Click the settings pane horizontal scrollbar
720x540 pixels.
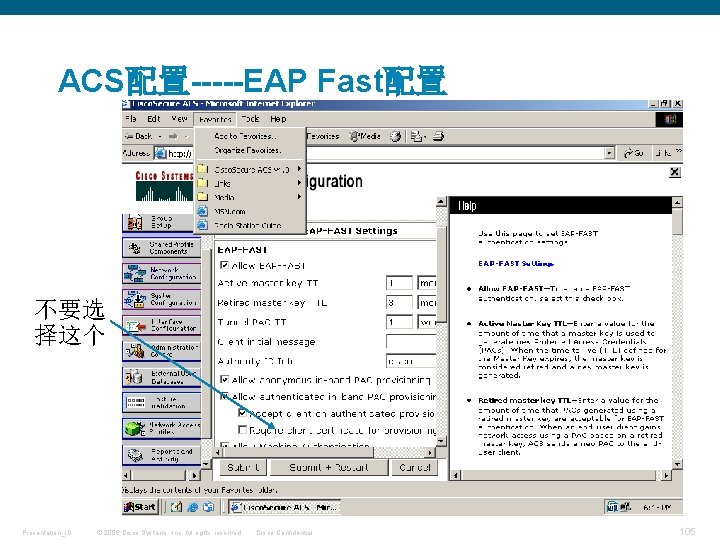click(324, 452)
